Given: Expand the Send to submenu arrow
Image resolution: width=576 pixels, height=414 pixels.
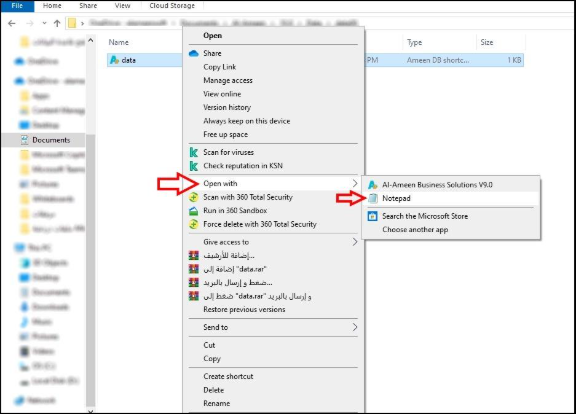Looking at the screenshot, I should tap(354, 327).
